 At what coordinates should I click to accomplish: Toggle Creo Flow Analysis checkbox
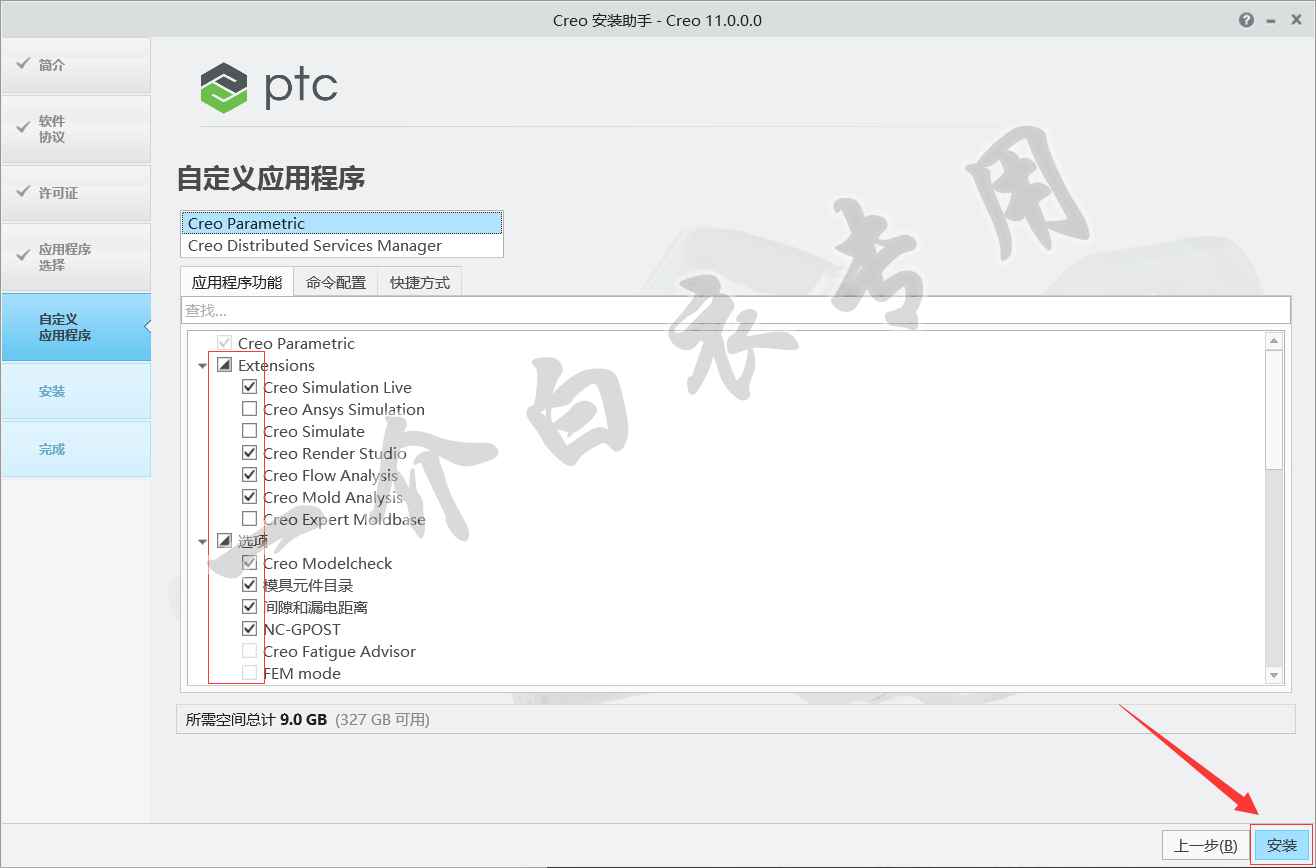(x=249, y=475)
